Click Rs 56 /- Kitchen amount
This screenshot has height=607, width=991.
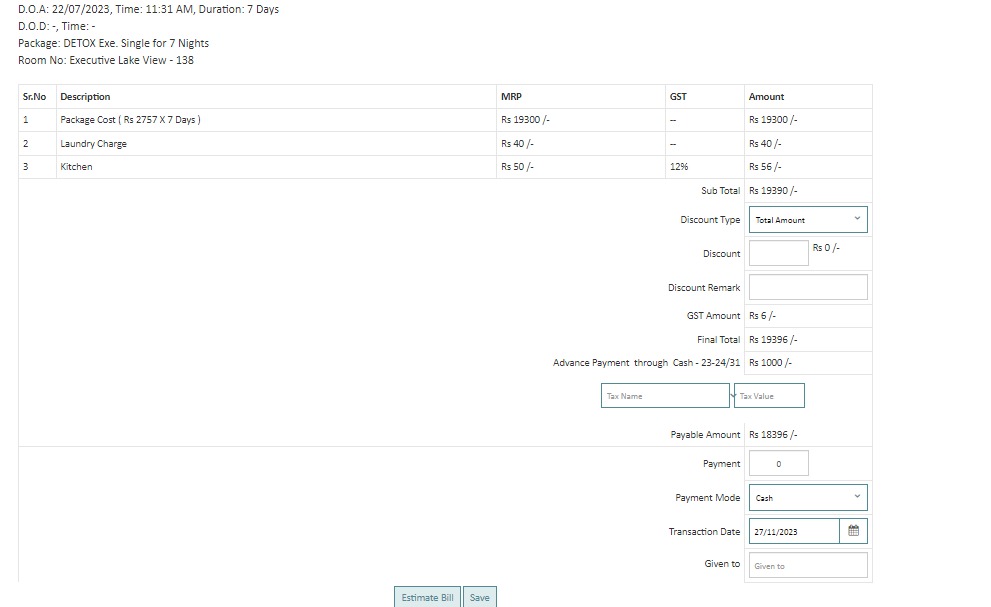765,167
